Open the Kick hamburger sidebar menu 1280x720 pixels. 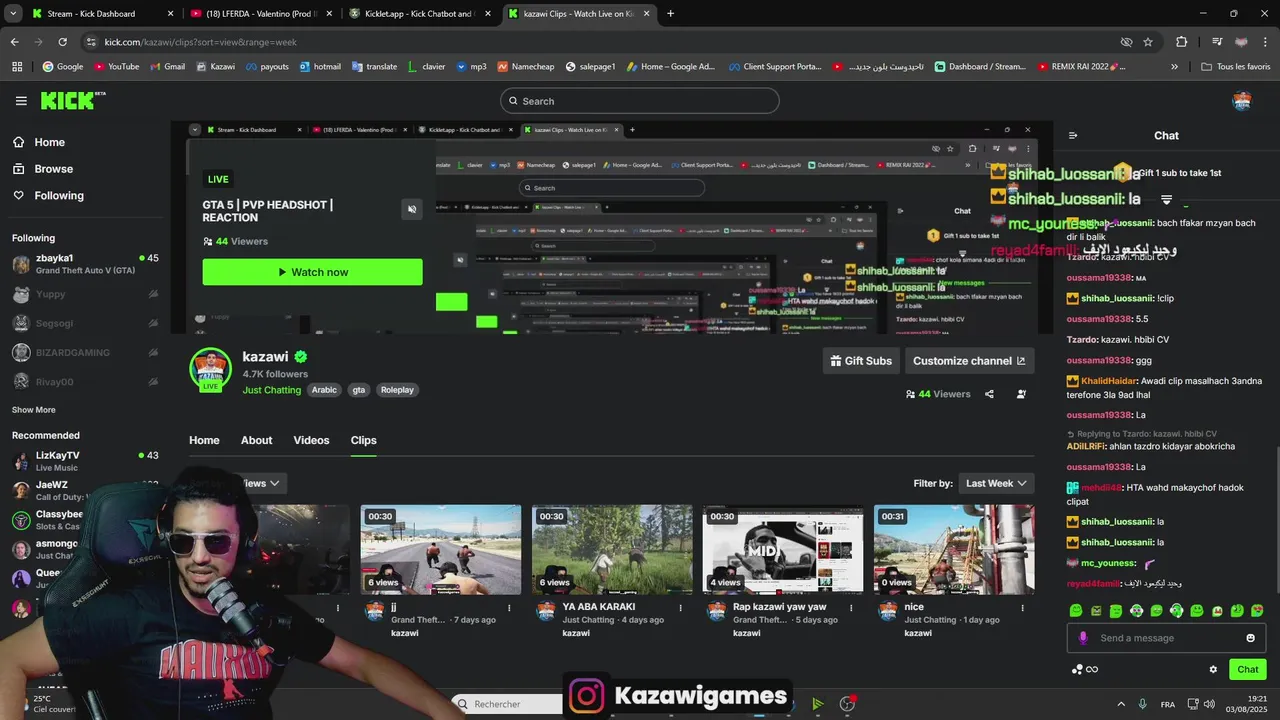click(x=21, y=100)
